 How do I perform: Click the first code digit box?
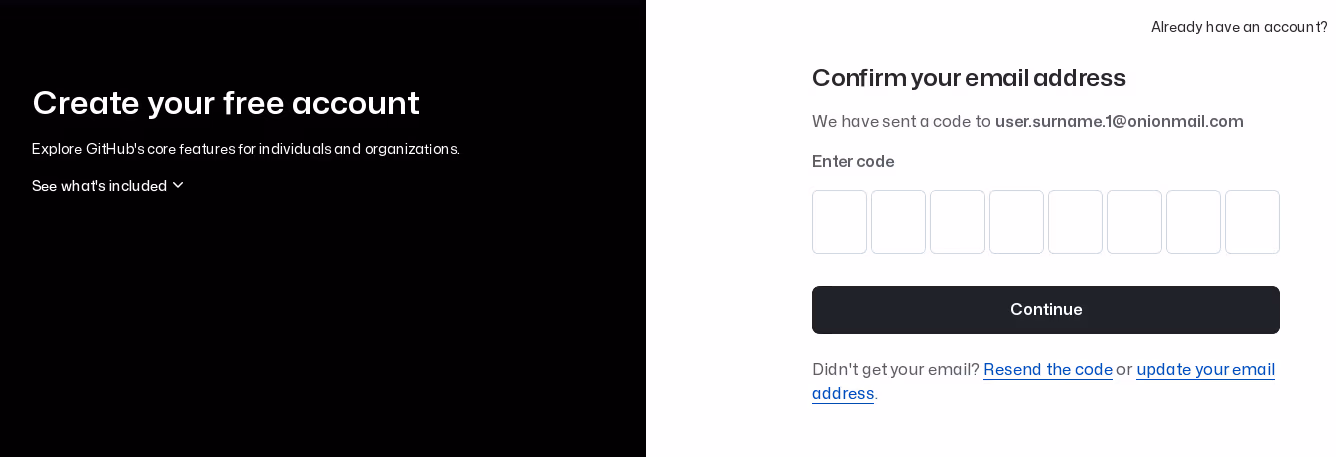tap(839, 222)
